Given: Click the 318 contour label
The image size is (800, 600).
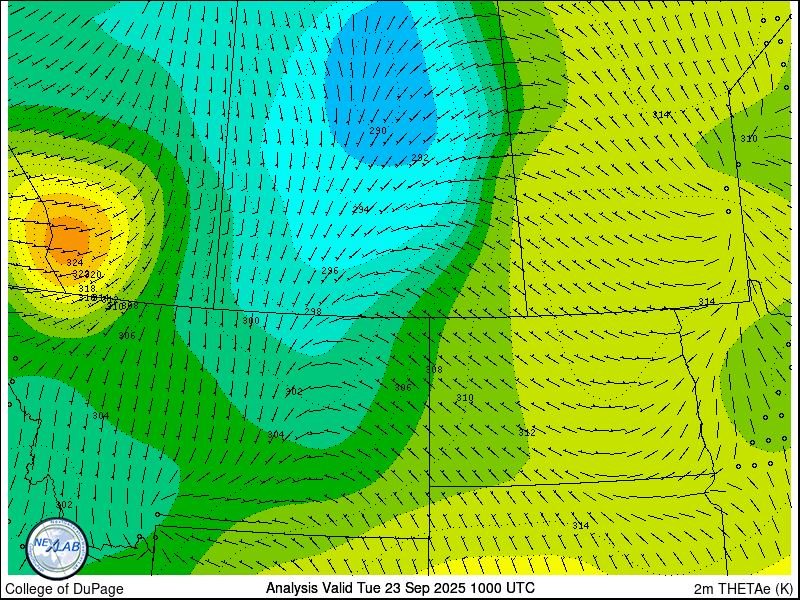Looking at the screenshot, I should (x=87, y=289).
